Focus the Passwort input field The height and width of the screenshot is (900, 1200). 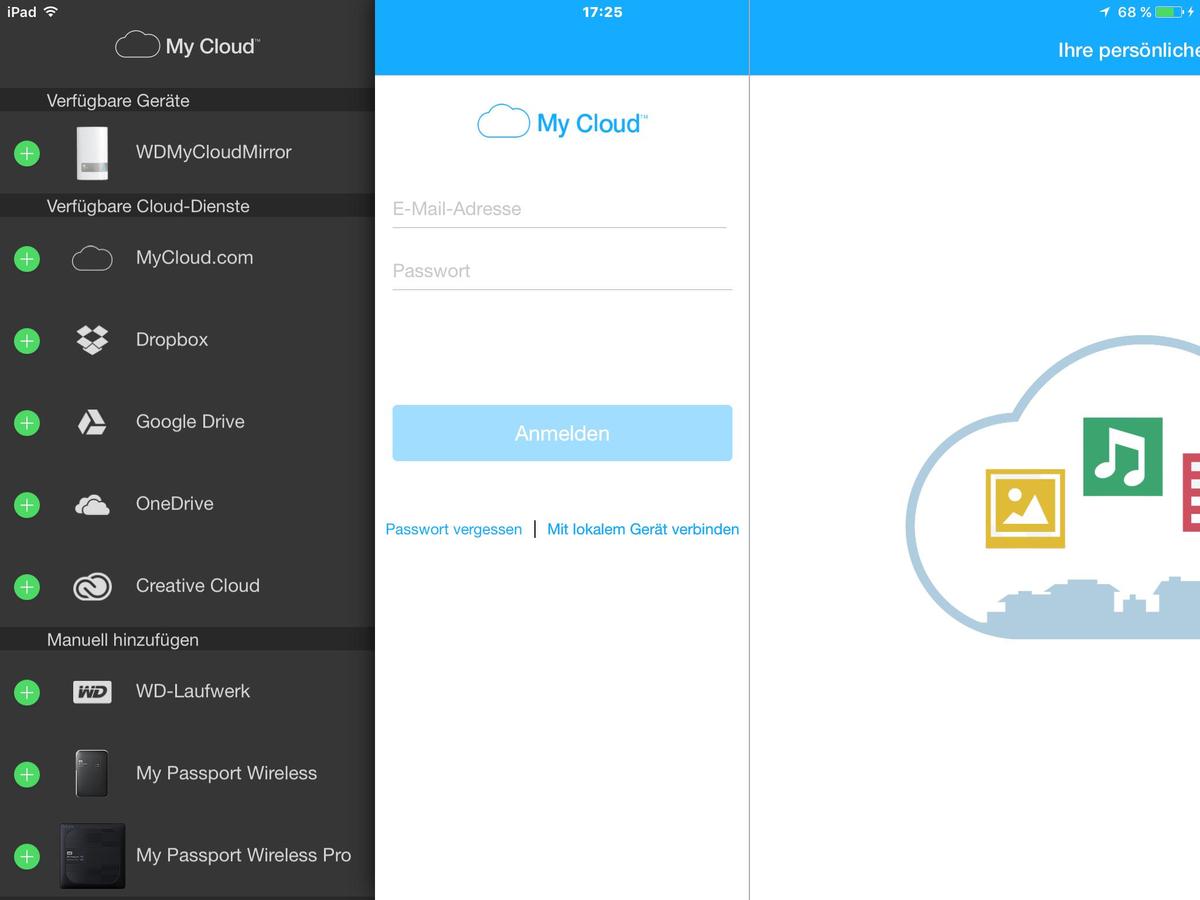(x=562, y=271)
